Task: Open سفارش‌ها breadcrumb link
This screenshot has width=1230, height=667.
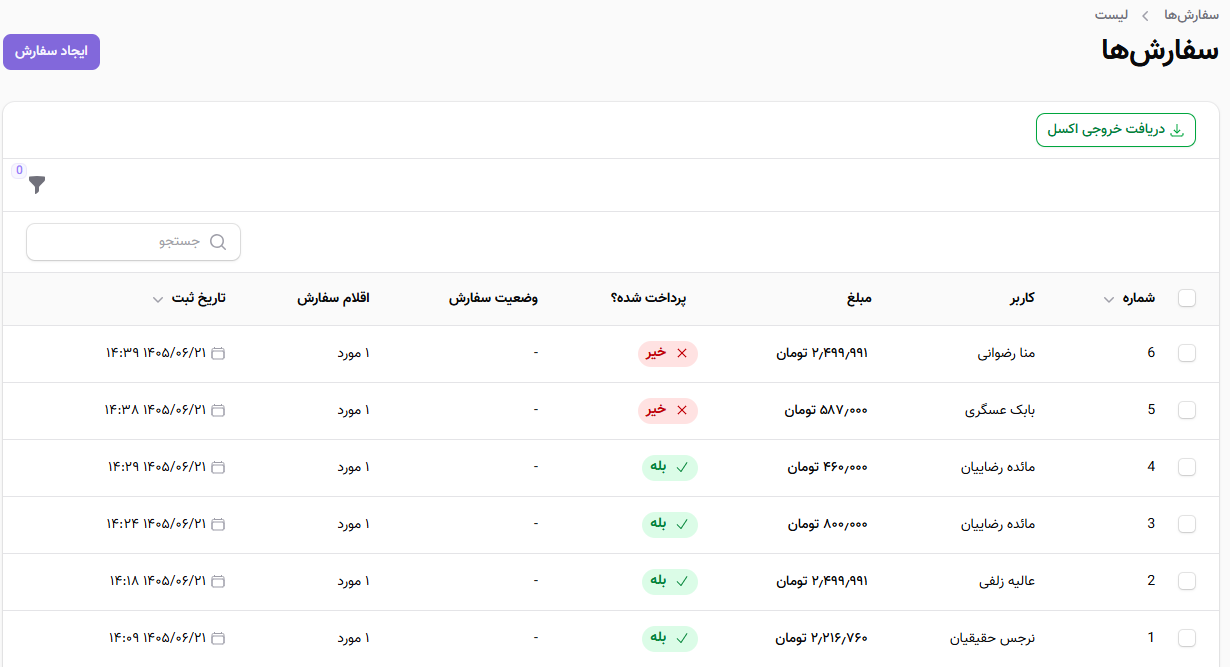Action: [x=1192, y=16]
